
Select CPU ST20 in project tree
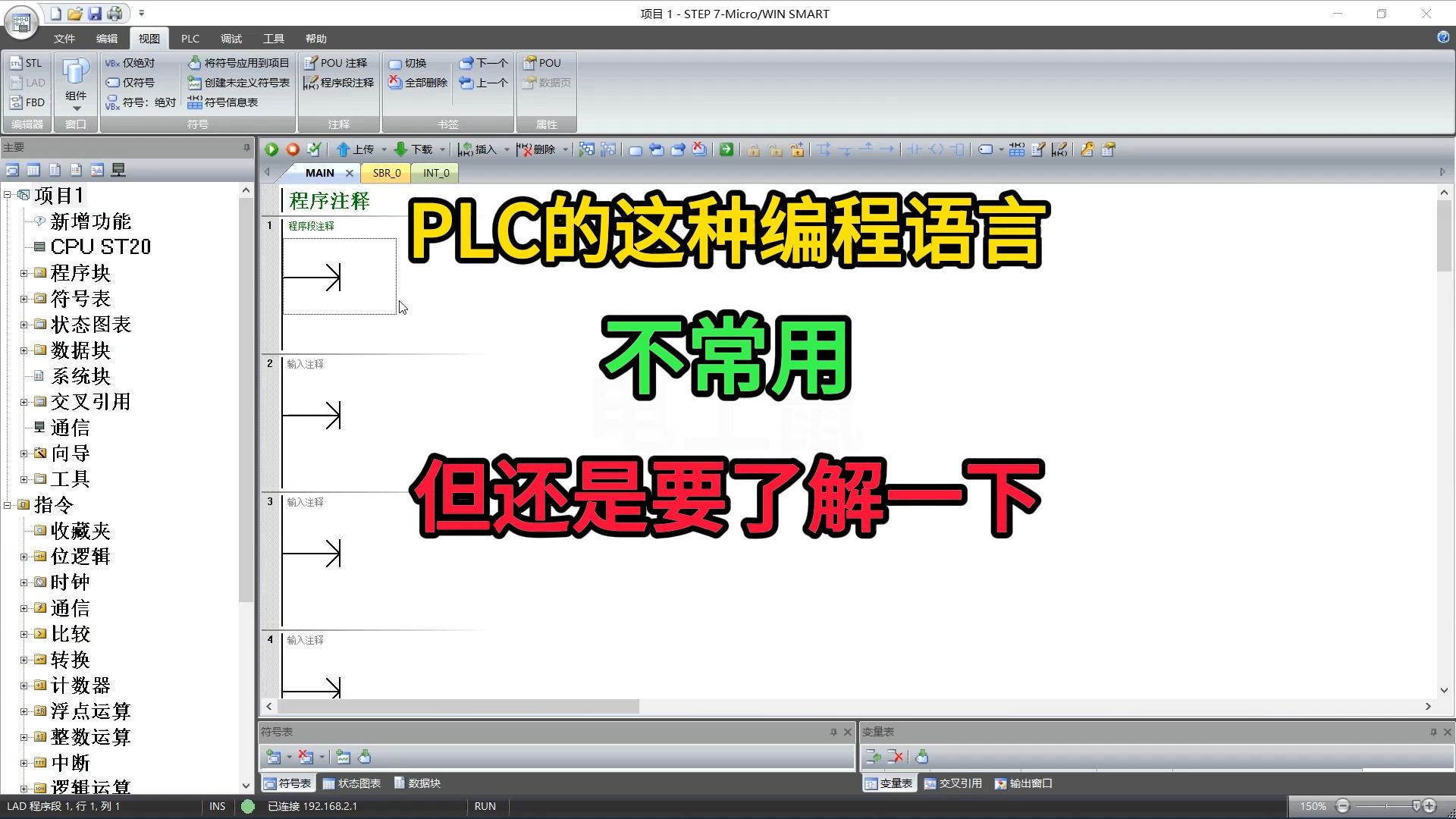click(93, 247)
